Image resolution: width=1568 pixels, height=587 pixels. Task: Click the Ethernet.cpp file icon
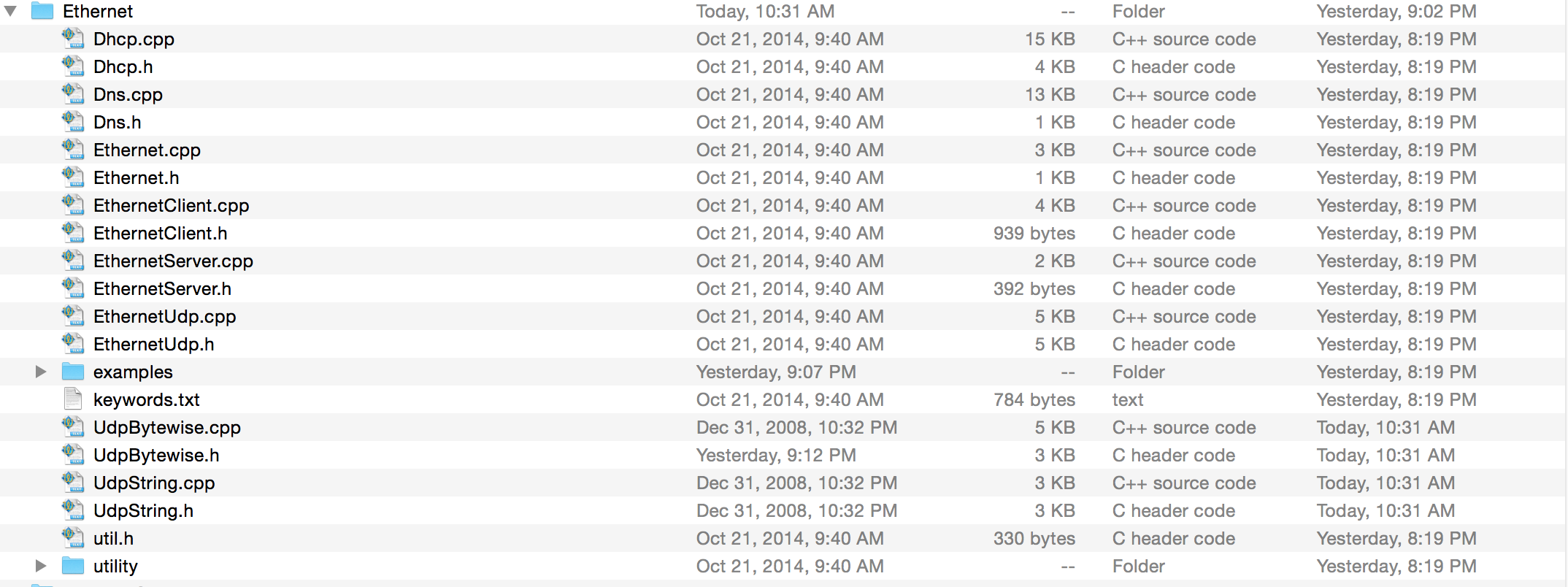(x=72, y=150)
